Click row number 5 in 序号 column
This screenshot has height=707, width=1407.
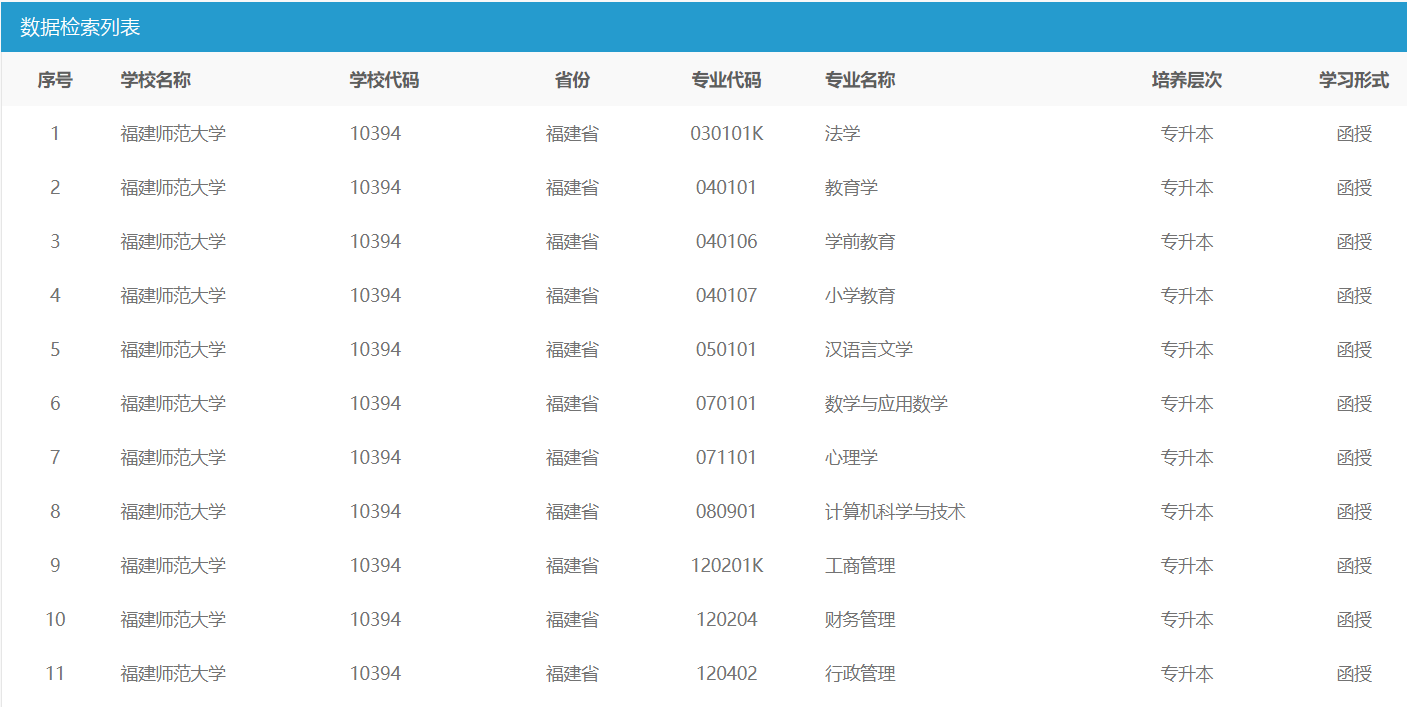[x=55, y=350]
